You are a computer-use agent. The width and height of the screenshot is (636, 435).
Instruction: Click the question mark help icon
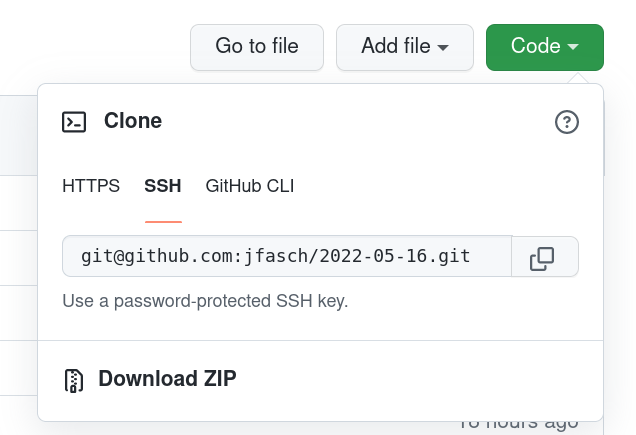click(567, 122)
